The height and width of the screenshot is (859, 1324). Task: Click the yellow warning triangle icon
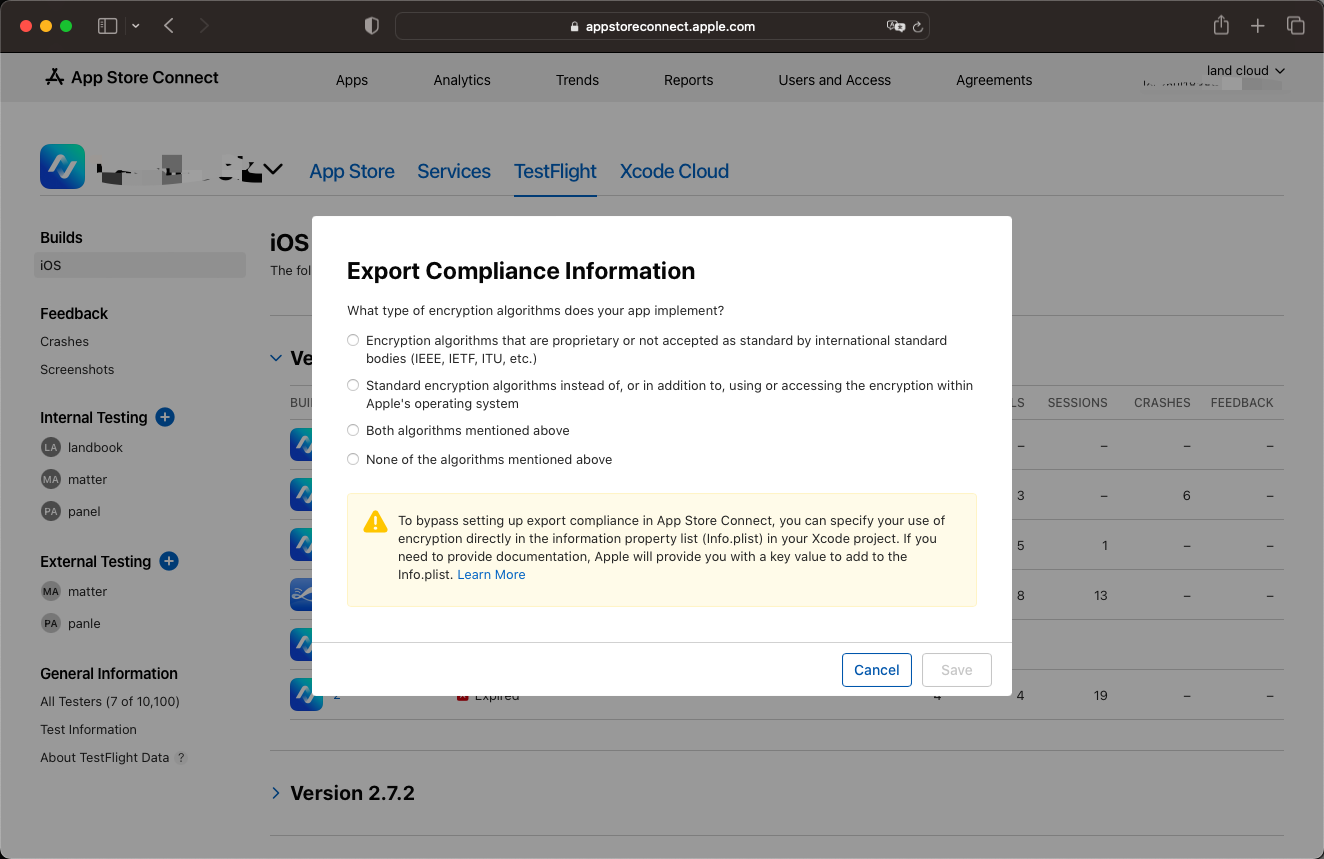point(375,522)
